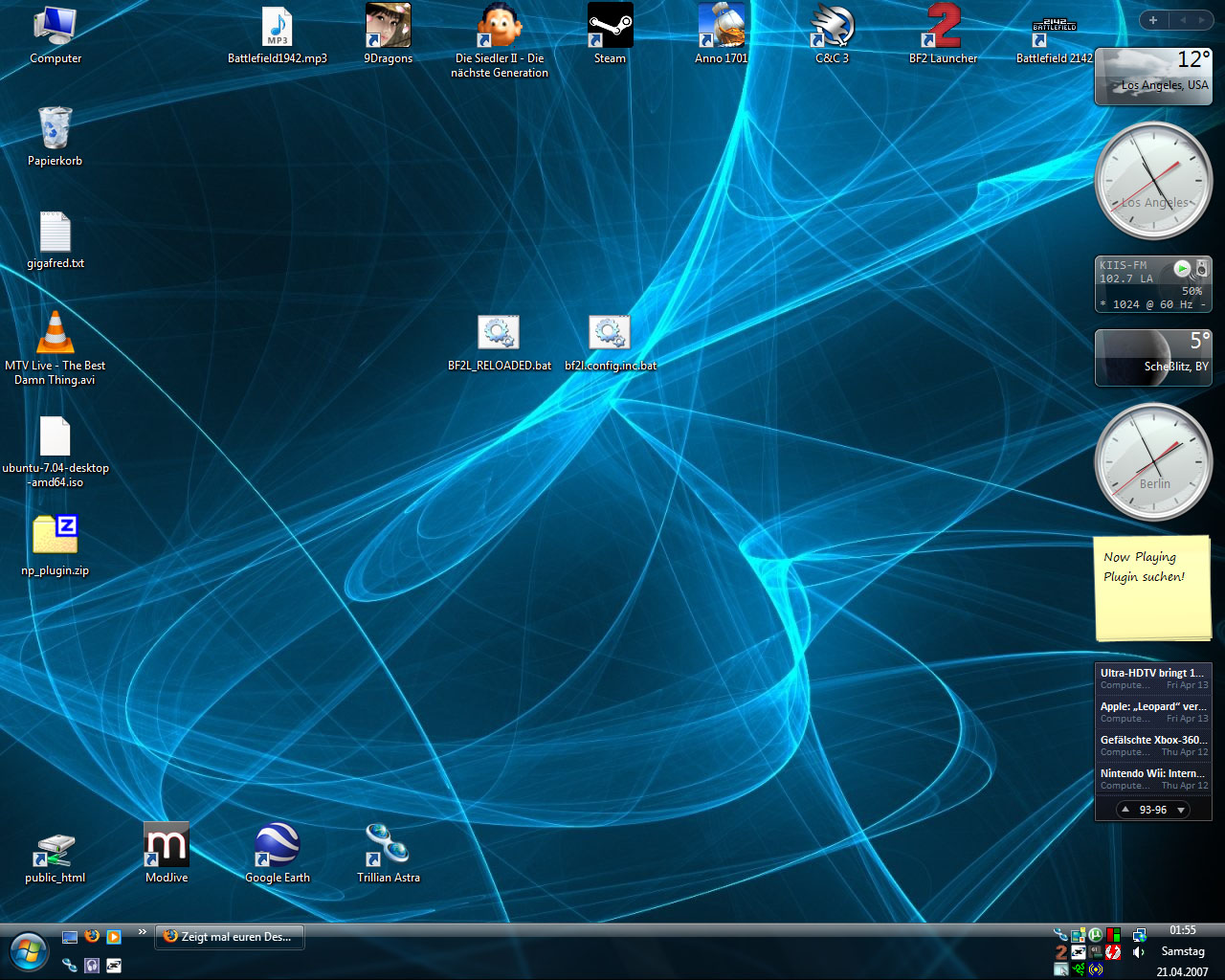Image resolution: width=1225 pixels, height=980 pixels.
Task: Open the Google Earth shortcut
Action: pyautogui.click(x=278, y=853)
